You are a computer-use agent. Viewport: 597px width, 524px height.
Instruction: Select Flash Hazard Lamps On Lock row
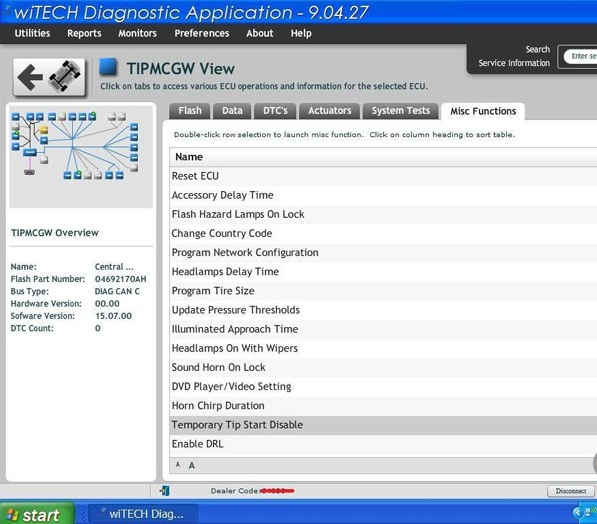click(x=383, y=214)
